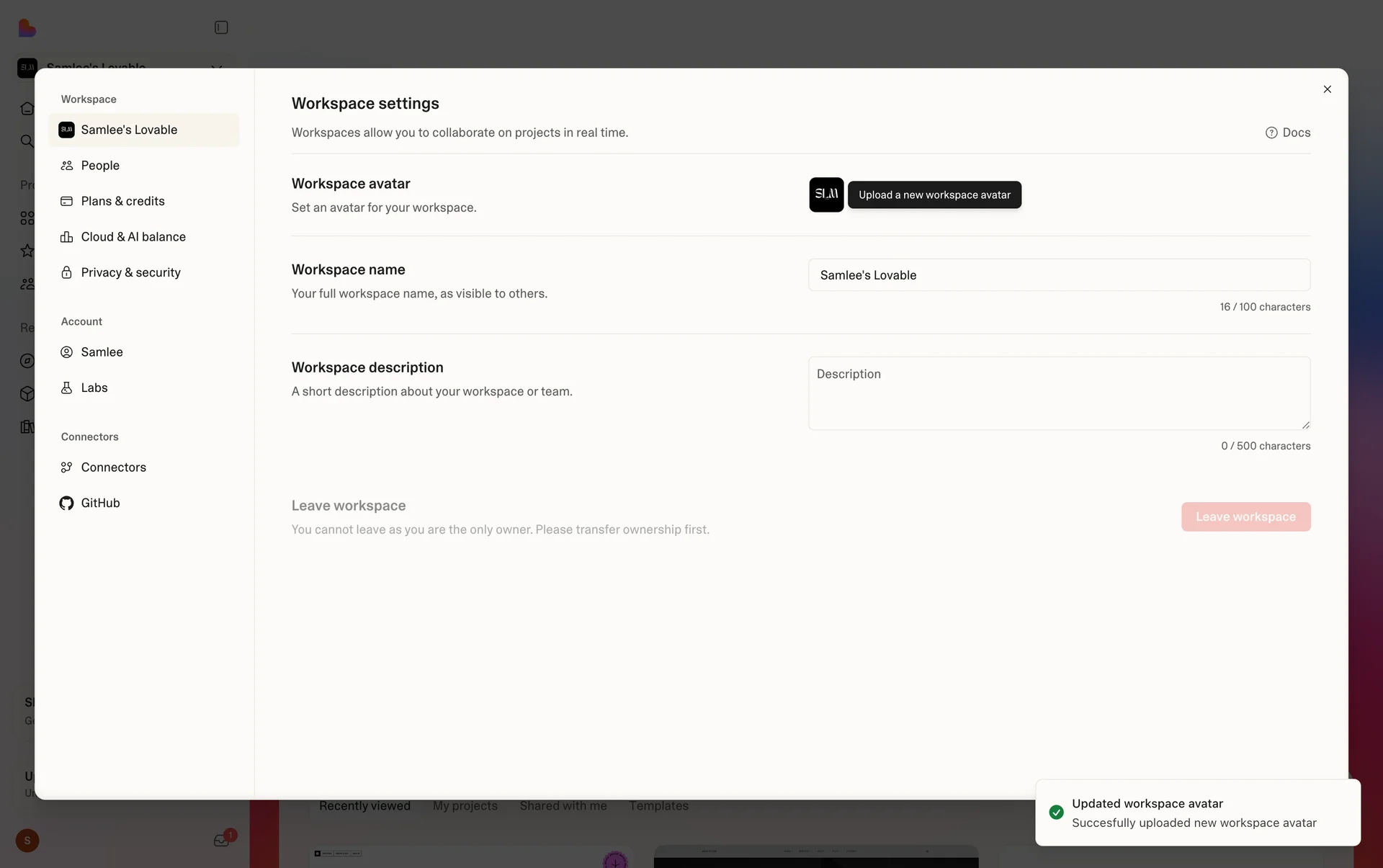Click the user avatar at bottom left
The width and height of the screenshot is (1383, 868).
tap(27, 841)
